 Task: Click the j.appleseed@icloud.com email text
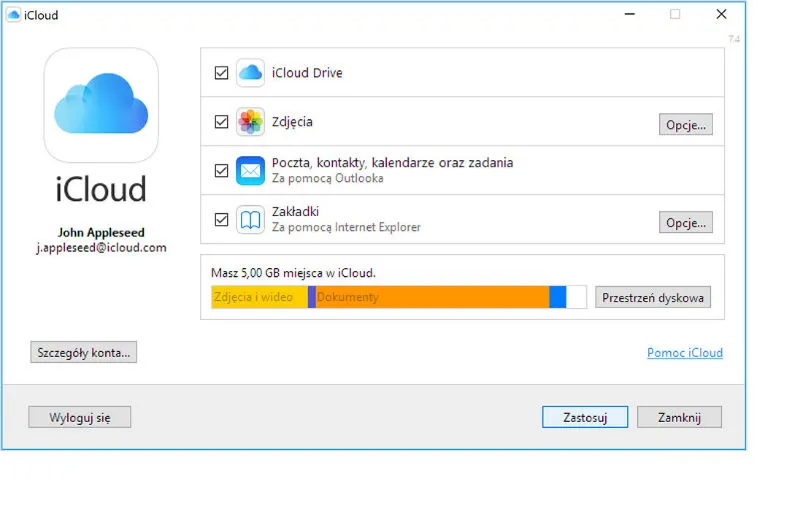[101, 248]
